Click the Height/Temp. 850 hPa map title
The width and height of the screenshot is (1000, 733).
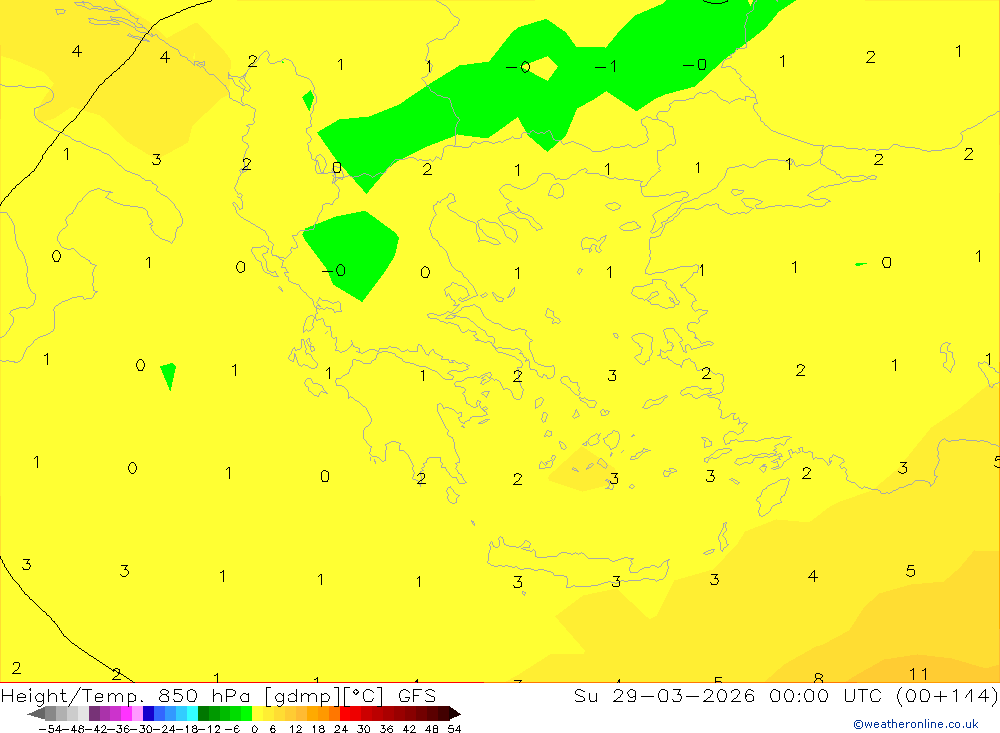(x=218, y=695)
